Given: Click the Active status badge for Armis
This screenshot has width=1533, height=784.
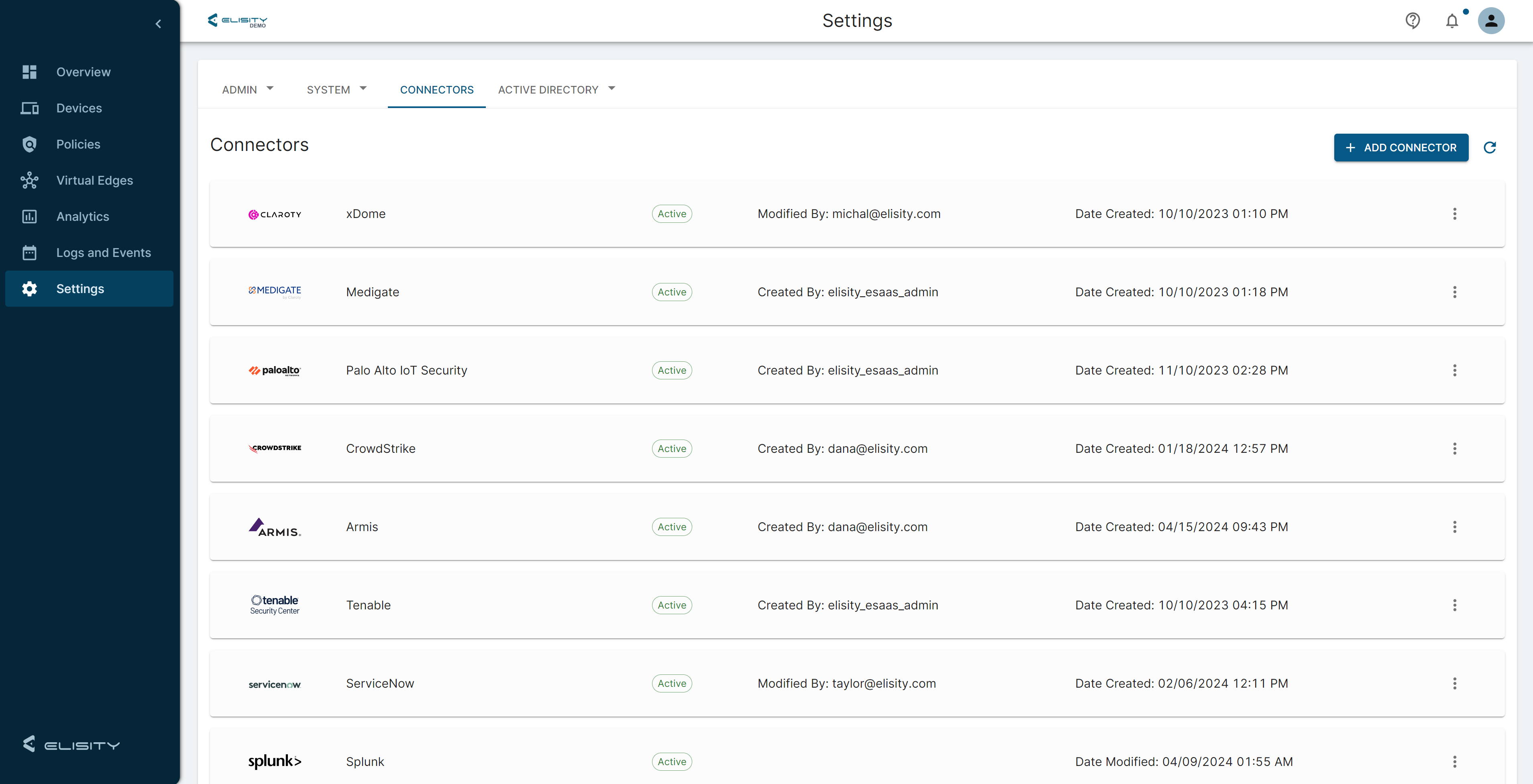Looking at the screenshot, I should 671,527.
